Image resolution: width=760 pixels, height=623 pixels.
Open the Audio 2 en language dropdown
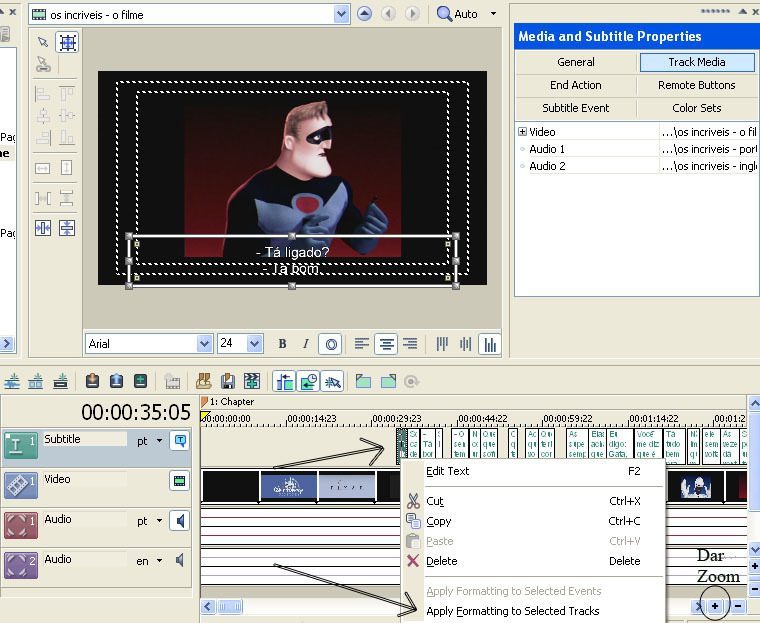coord(159,561)
